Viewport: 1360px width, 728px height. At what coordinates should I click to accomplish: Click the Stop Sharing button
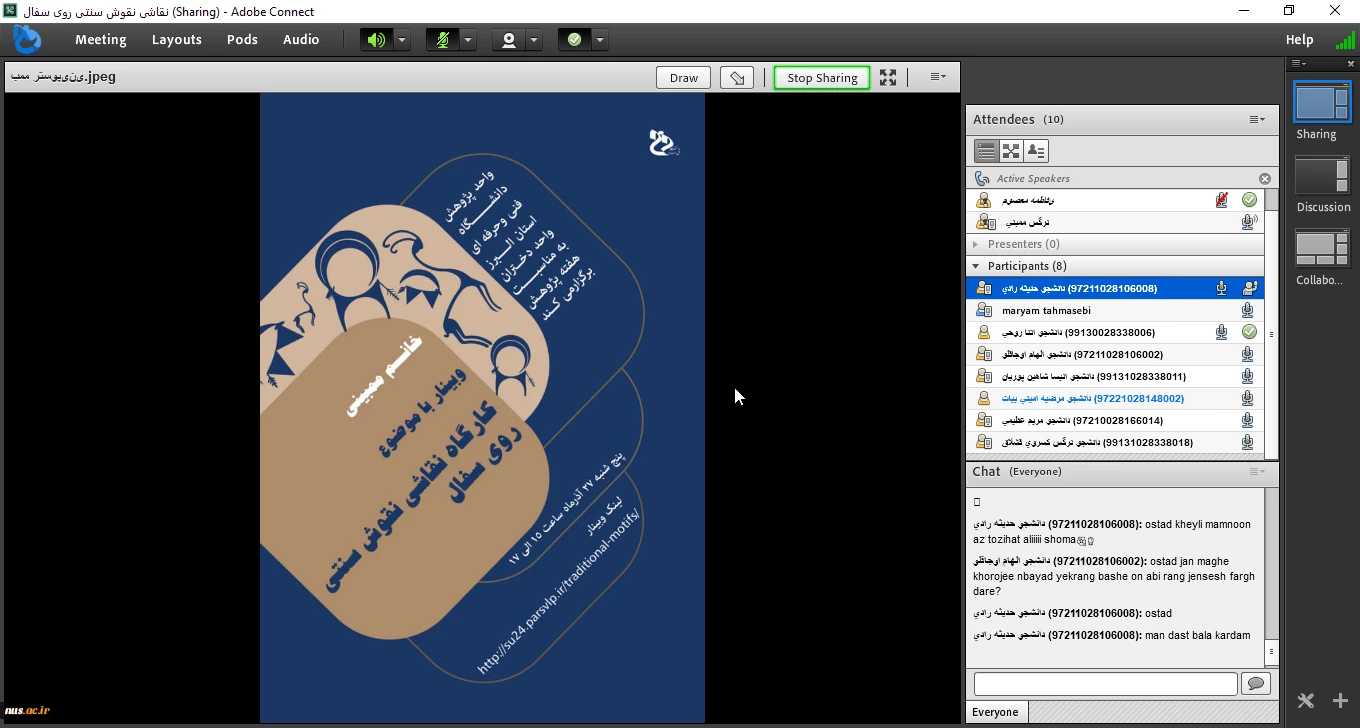coord(822,78)
